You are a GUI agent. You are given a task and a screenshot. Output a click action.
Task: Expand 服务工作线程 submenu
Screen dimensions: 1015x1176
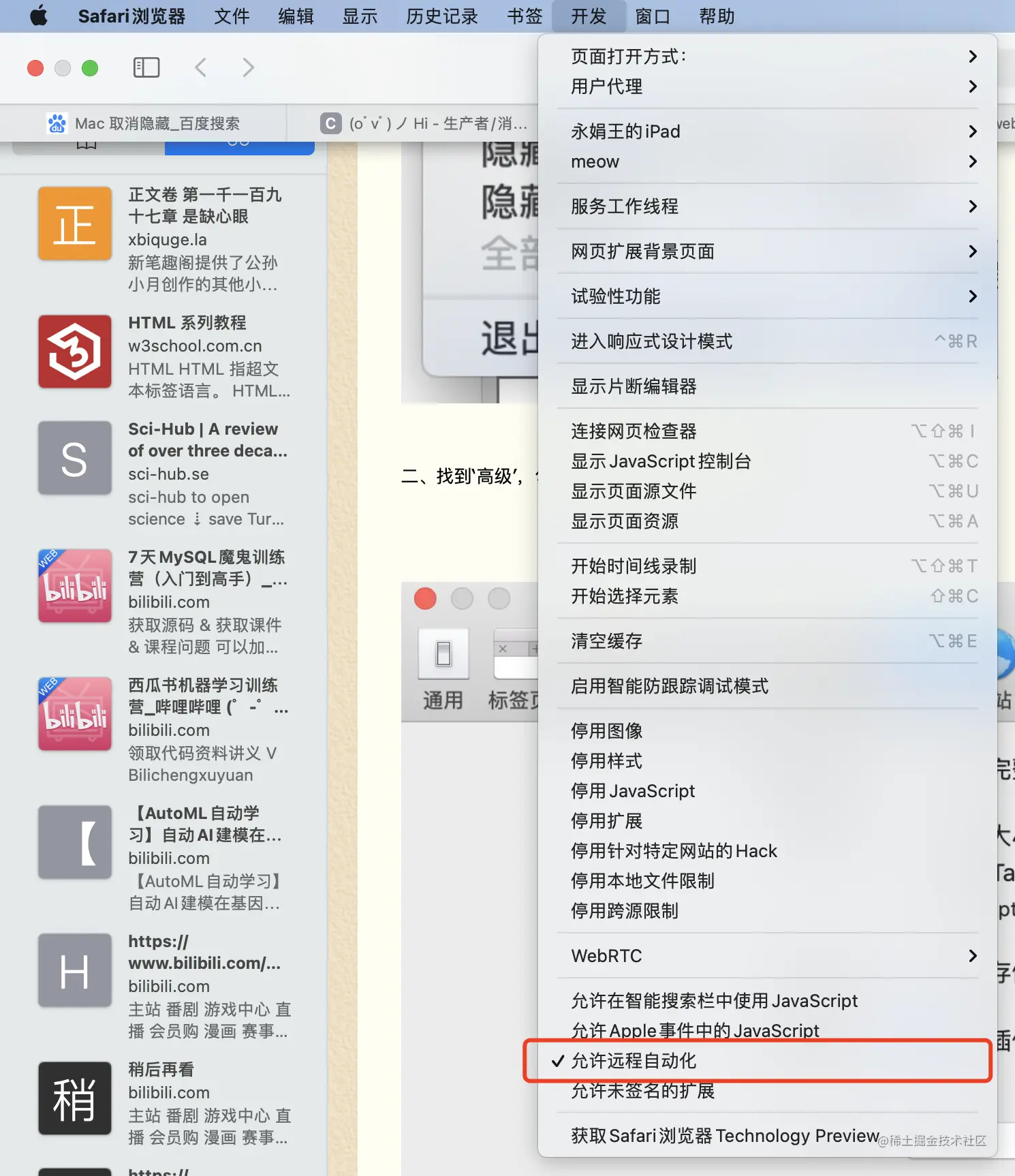pyautogui.click(x=768, y=206)
